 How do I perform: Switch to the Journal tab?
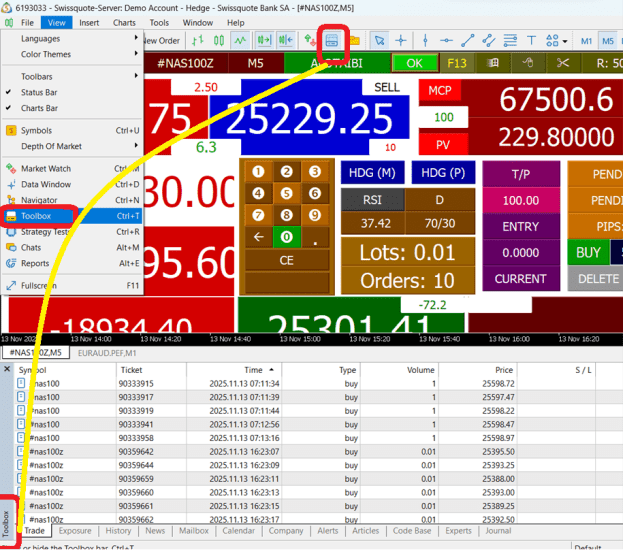(498, 531)
